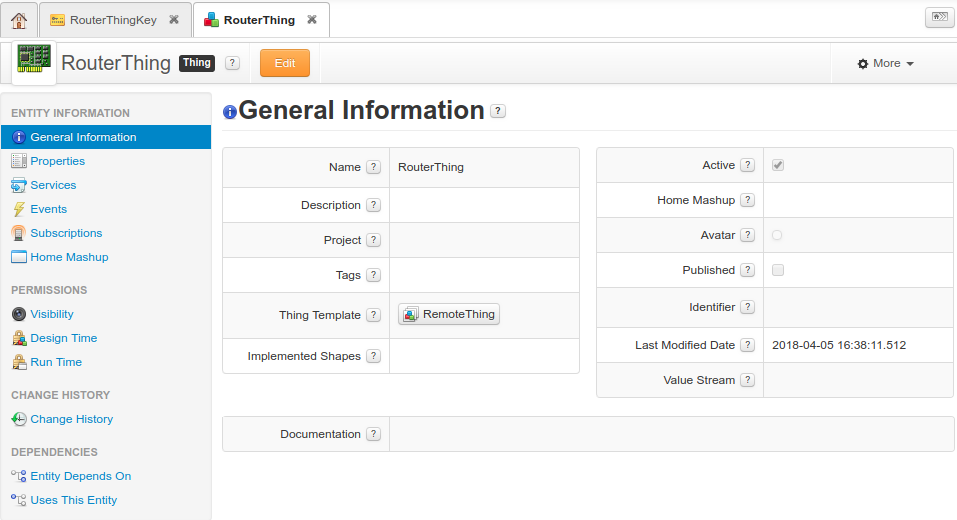Screen dimensions: 957x520
Task: Toggle the Published checkbox
Action: [778, 270]
